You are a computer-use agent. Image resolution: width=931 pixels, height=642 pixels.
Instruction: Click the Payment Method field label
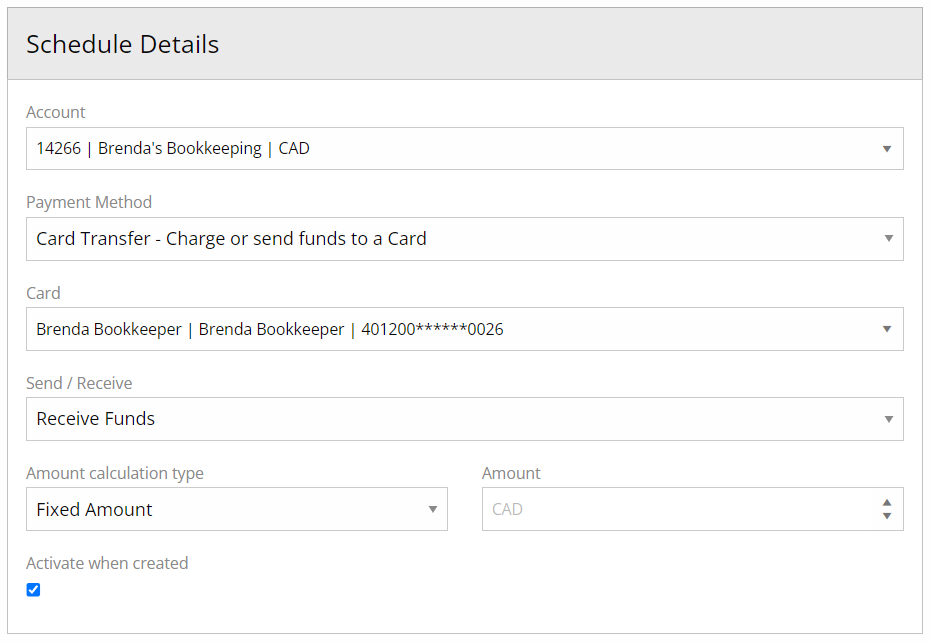(89, 203)
